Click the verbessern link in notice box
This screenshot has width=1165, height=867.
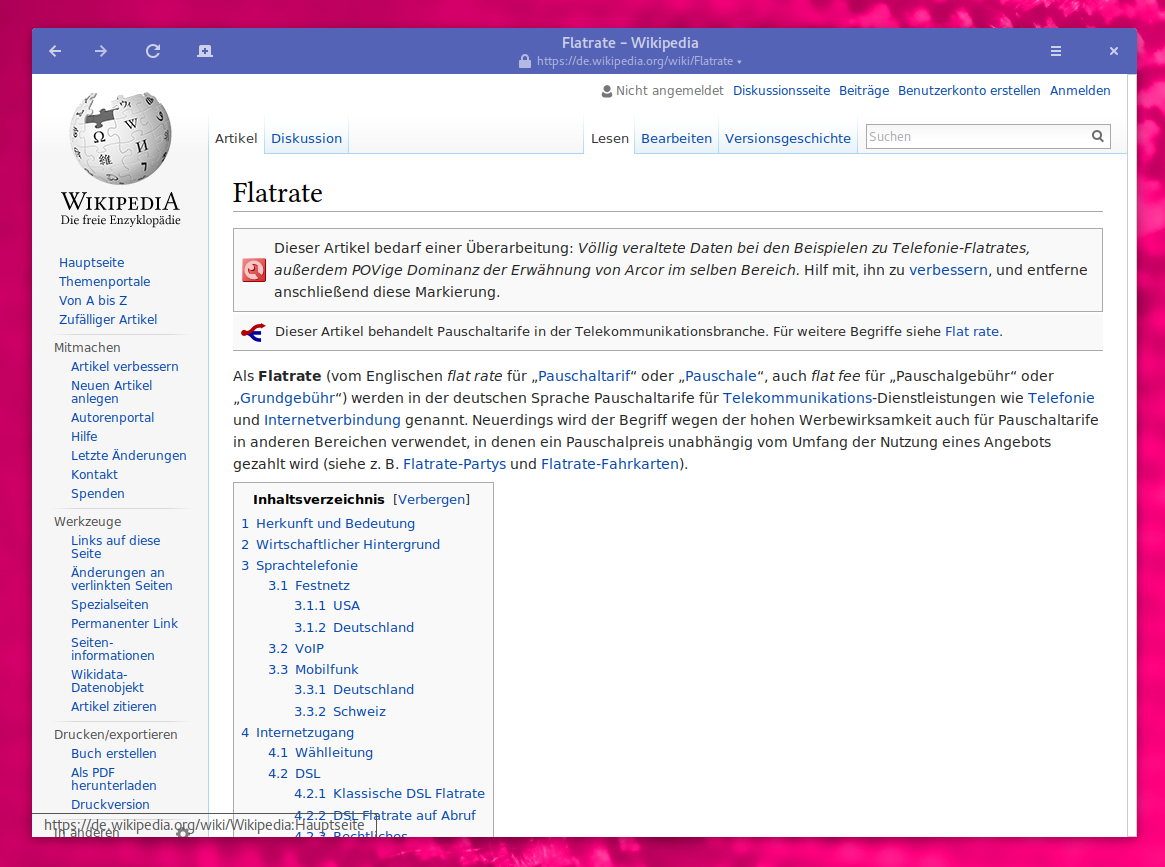[948, 270]
